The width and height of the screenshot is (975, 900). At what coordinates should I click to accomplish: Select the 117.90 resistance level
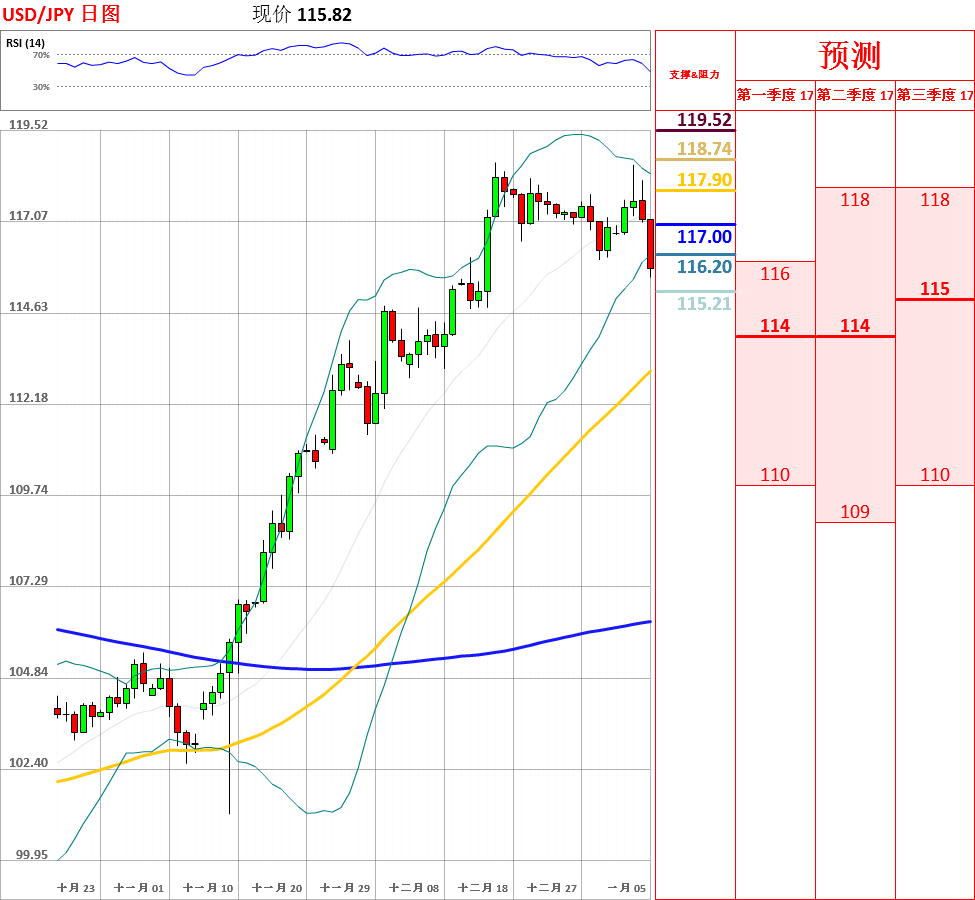[705, 180]
